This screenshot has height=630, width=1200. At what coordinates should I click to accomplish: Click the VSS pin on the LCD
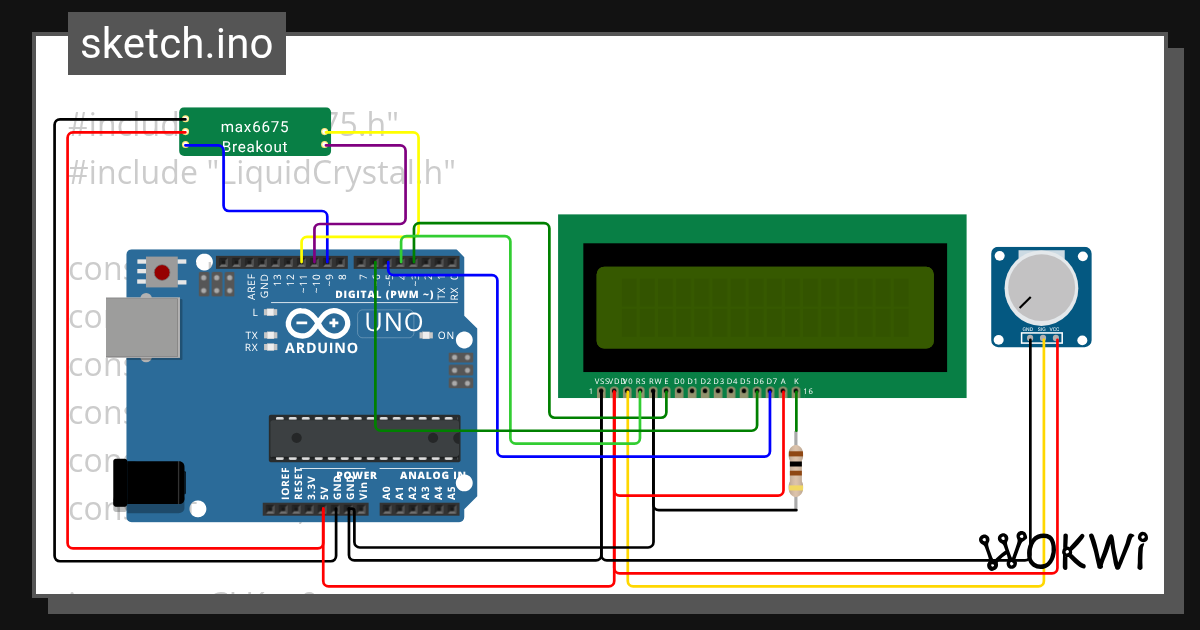[x=601, y=392]
